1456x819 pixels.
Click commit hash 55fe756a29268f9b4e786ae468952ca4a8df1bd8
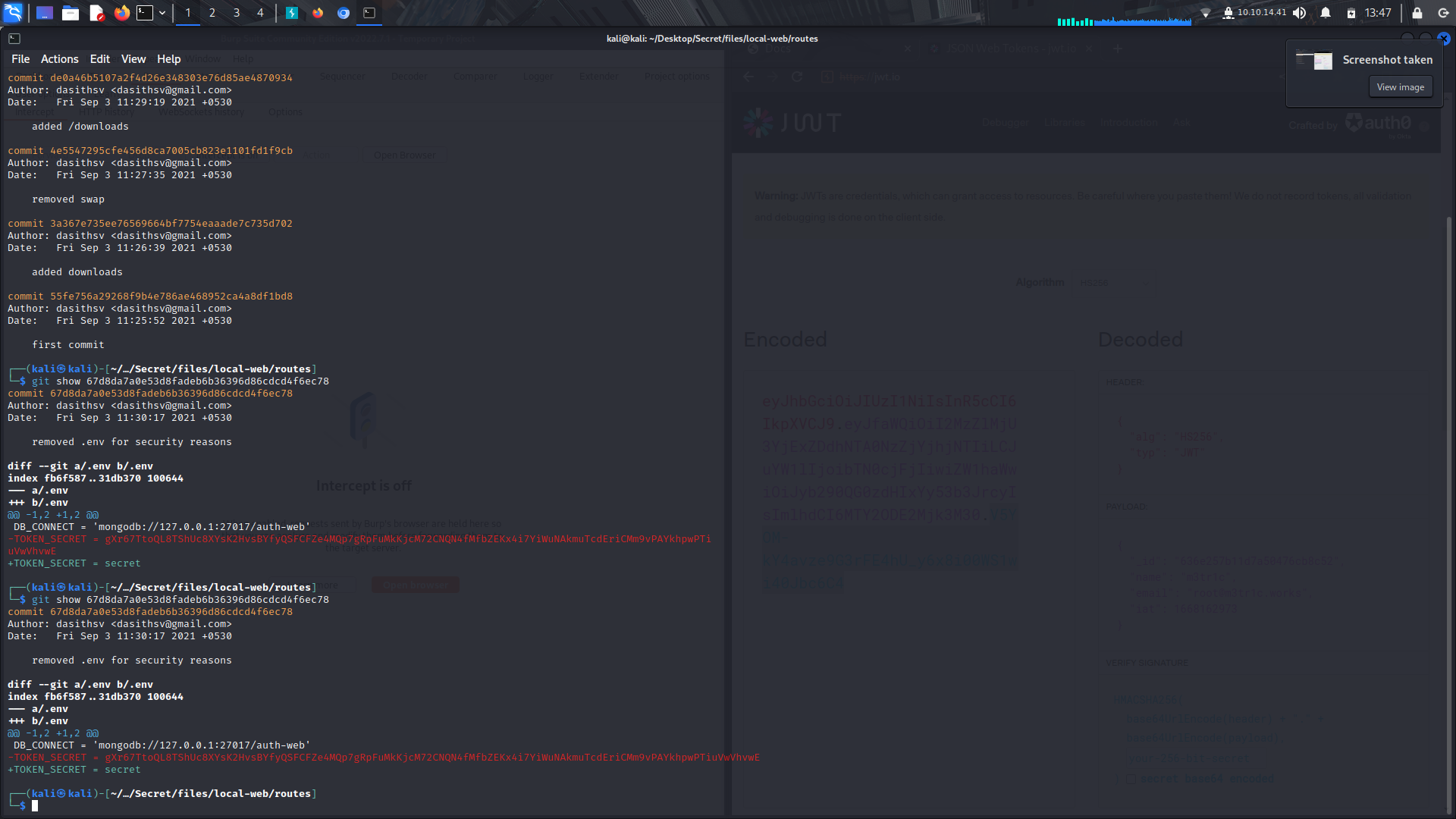[x=171, y=297]
